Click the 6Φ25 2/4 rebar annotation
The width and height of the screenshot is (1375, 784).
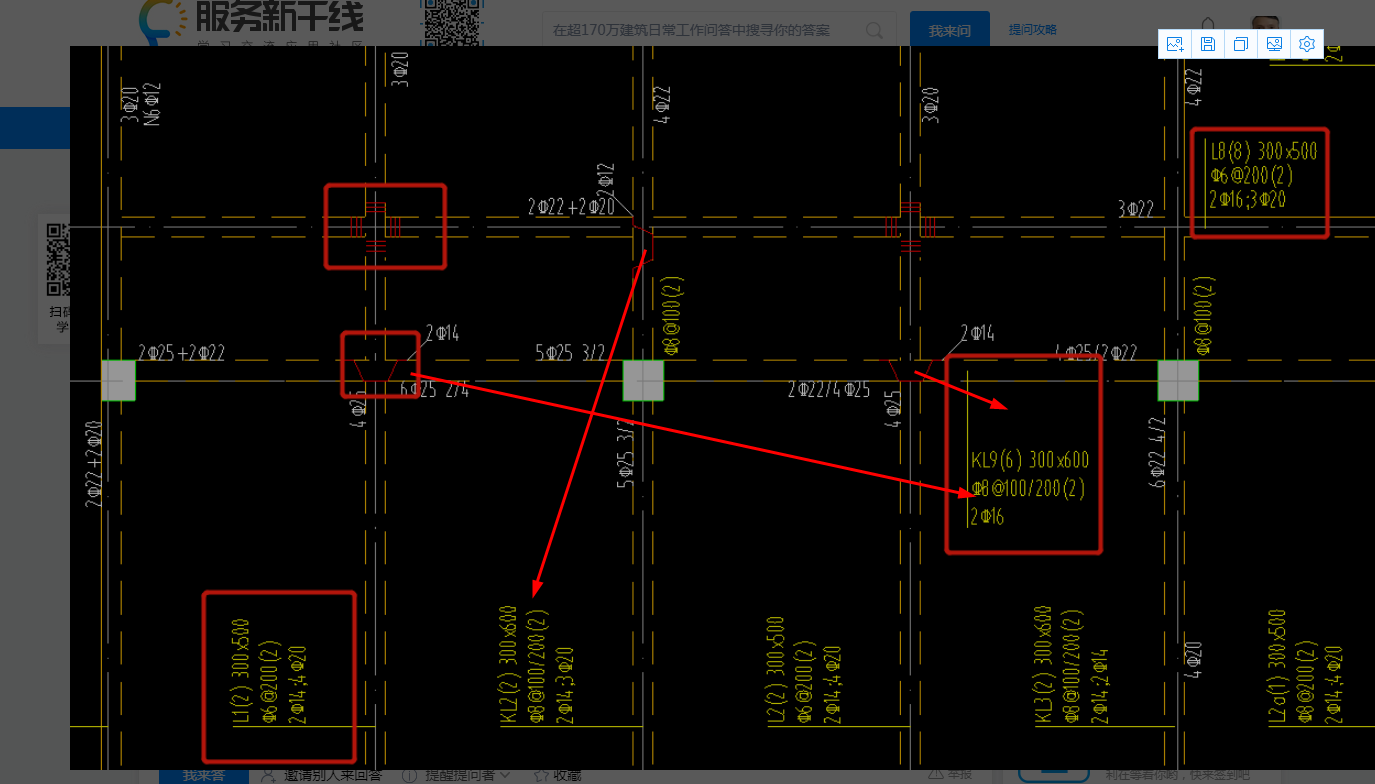coord(434,388)
